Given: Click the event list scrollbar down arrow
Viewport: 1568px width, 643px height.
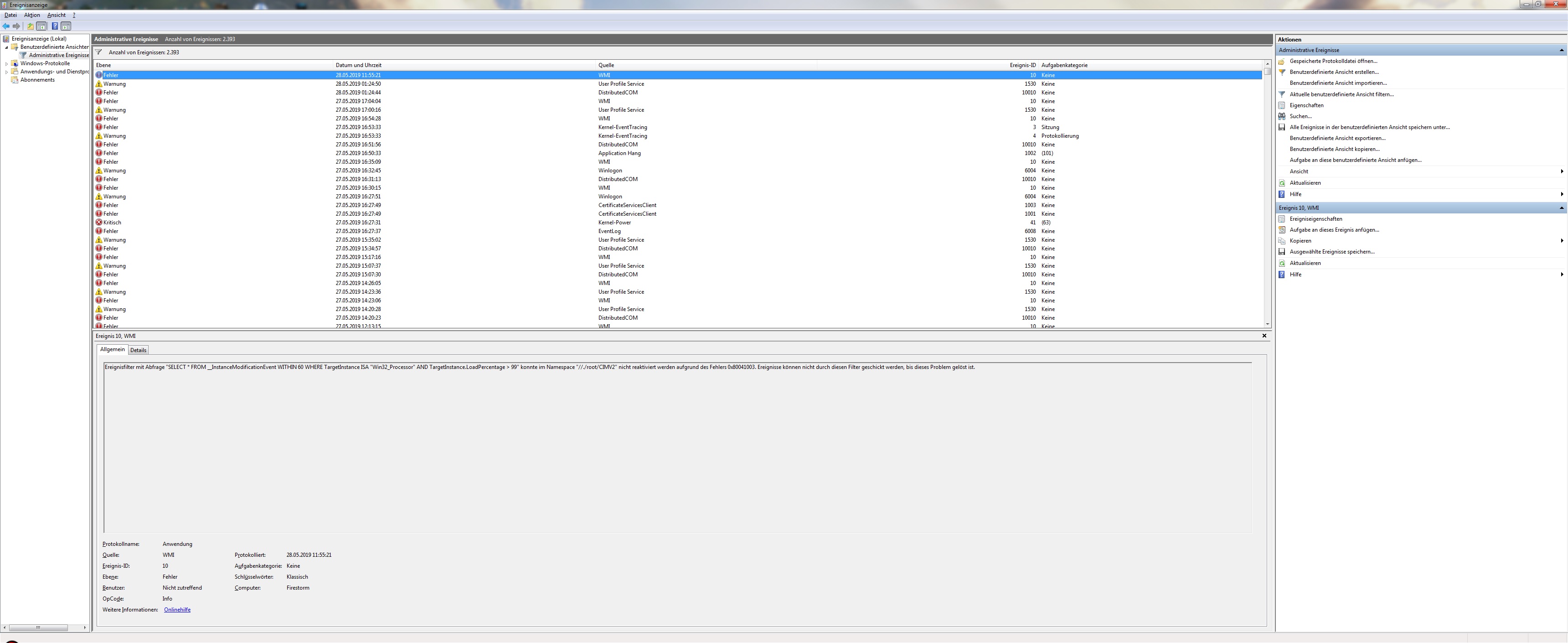Looking at the screenshot, I should [1267, 324].
